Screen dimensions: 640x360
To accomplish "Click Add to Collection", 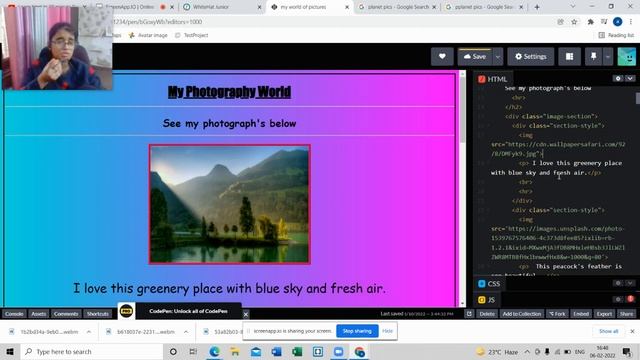I will (522, 314).
